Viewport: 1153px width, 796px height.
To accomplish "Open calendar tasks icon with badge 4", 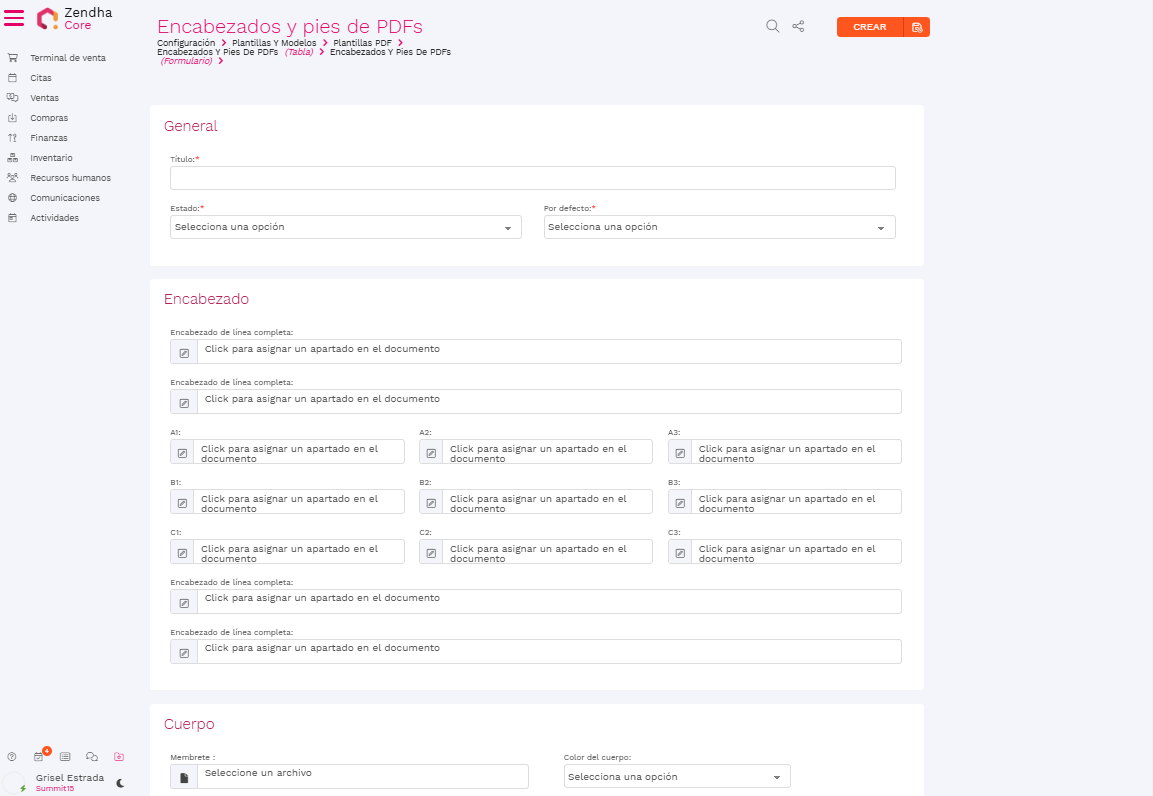I will pyautogui.click(x=39, y=757).
